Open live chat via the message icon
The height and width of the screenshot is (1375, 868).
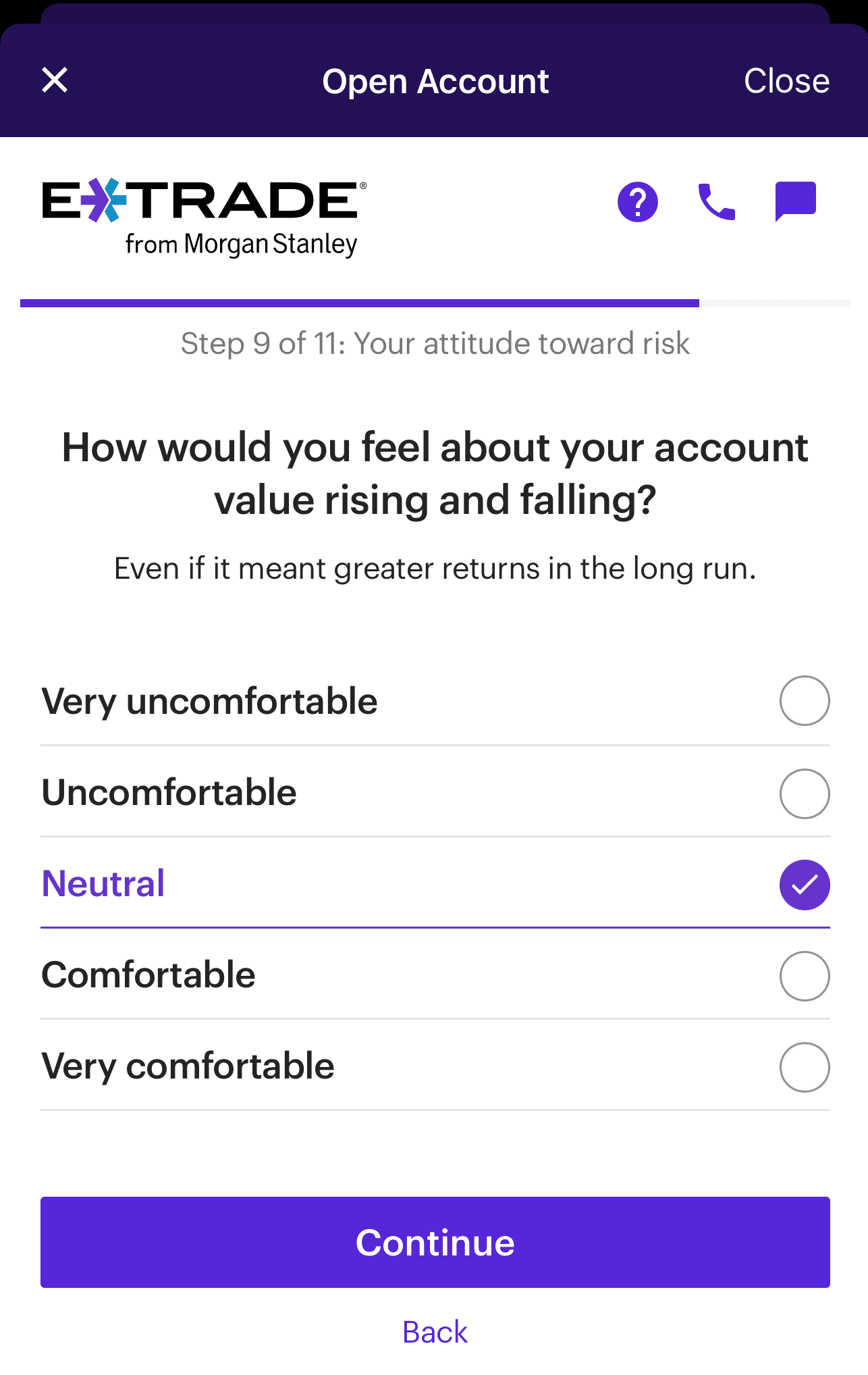click(x=794, y=201)
